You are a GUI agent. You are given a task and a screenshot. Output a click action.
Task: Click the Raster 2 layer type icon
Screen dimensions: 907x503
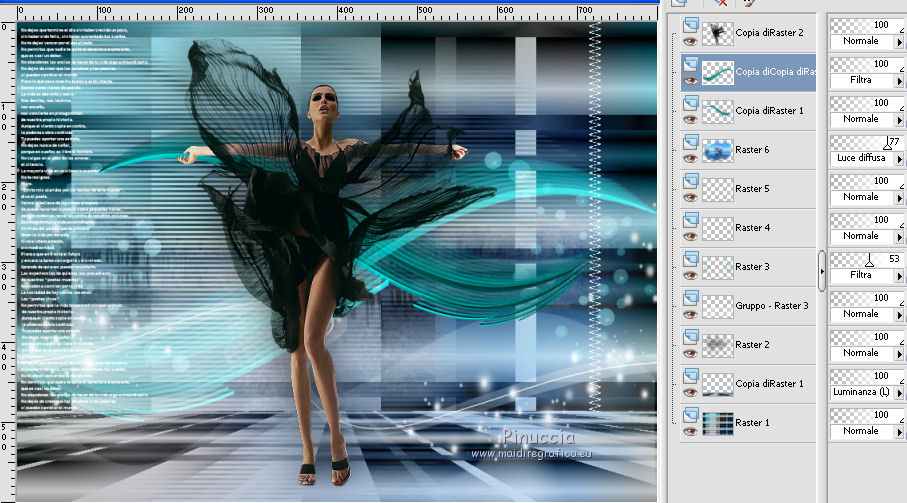coord(690,338)
